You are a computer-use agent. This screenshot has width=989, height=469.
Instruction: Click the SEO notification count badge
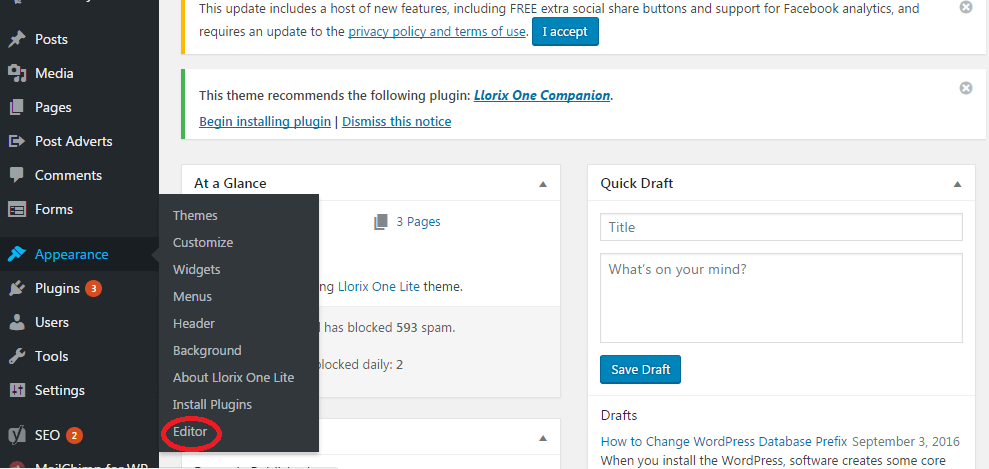(74, 435)
